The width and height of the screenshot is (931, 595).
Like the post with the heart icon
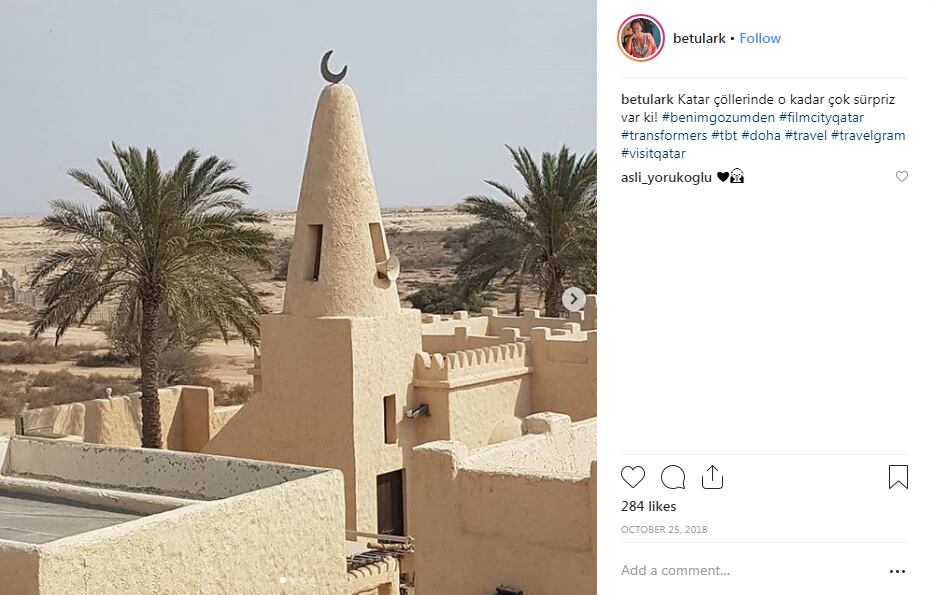tap(632, 477)
